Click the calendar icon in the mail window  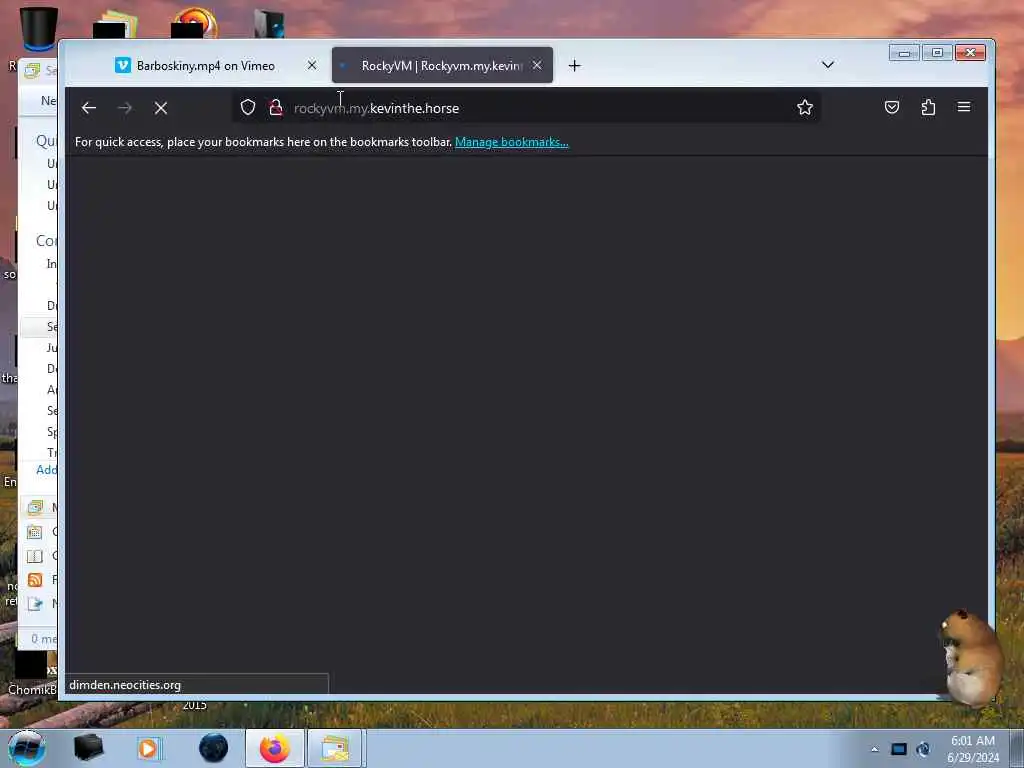(35, 531)
